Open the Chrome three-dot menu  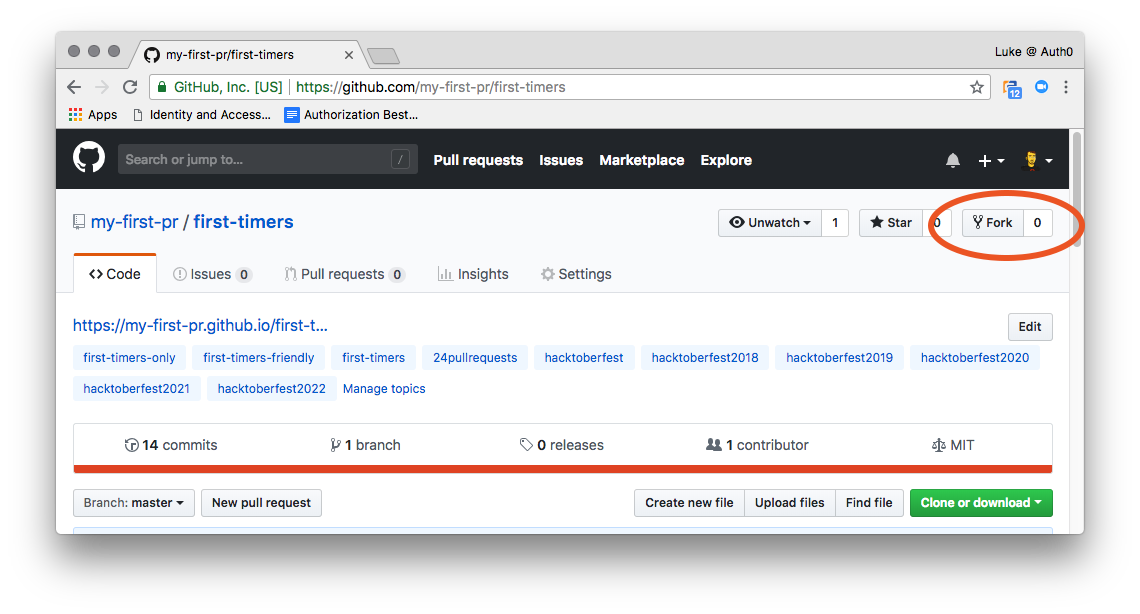click(x=1066, y=87)
